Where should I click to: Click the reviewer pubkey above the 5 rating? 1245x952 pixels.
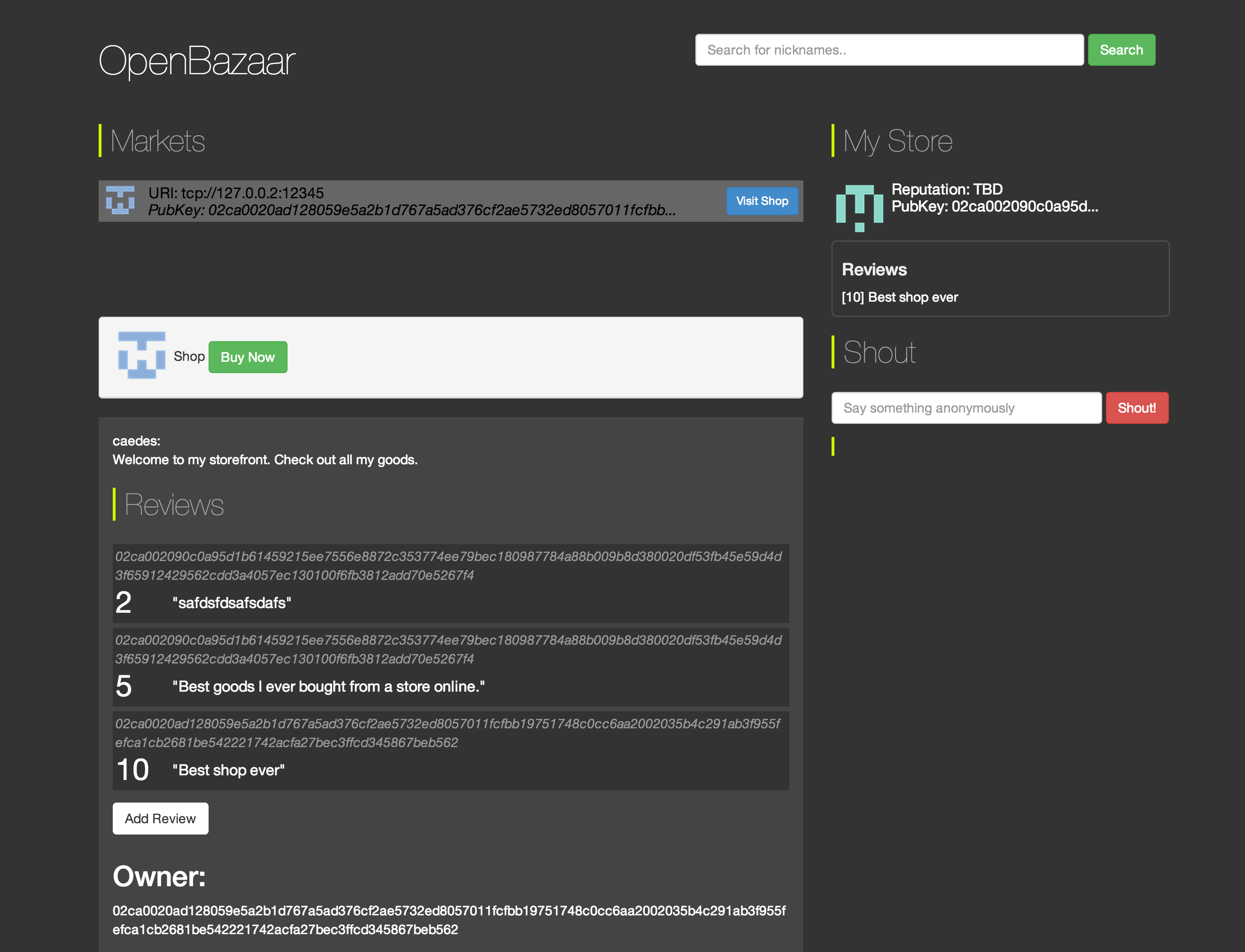[x=448, y=649]
